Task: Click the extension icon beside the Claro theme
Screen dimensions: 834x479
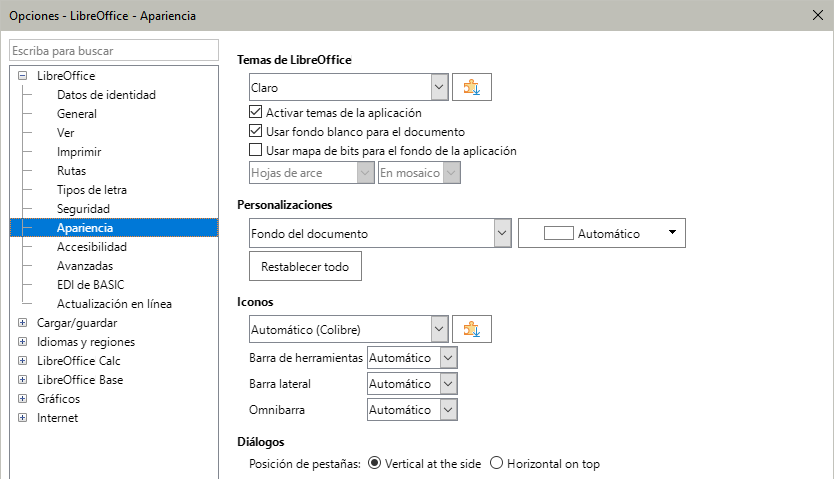Action: (472, 88)
